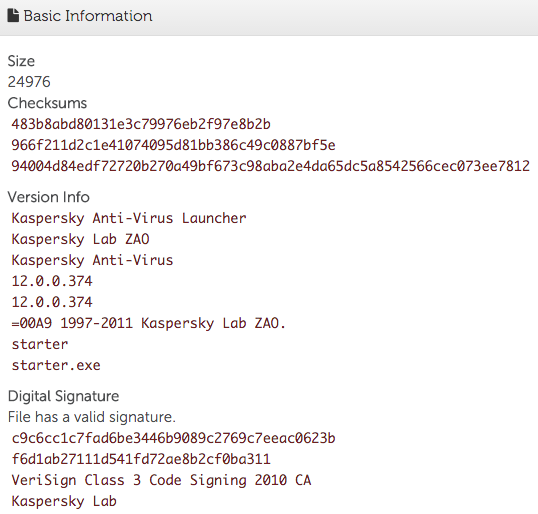Click the 1997-2011 copyright line
The image size is (538, 514).
(x=149, y=323)
